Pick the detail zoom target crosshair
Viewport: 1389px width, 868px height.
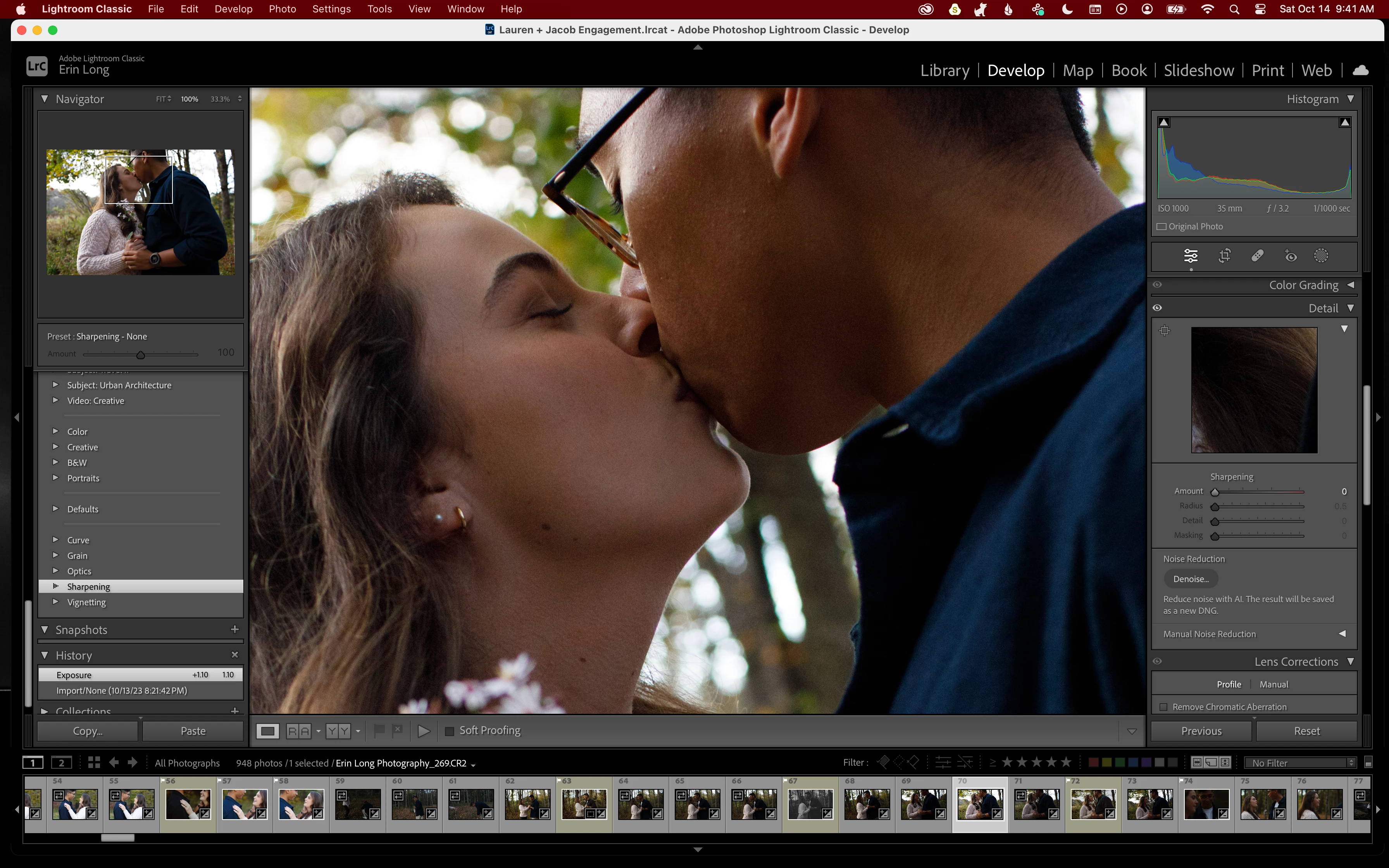[1165, 330]
